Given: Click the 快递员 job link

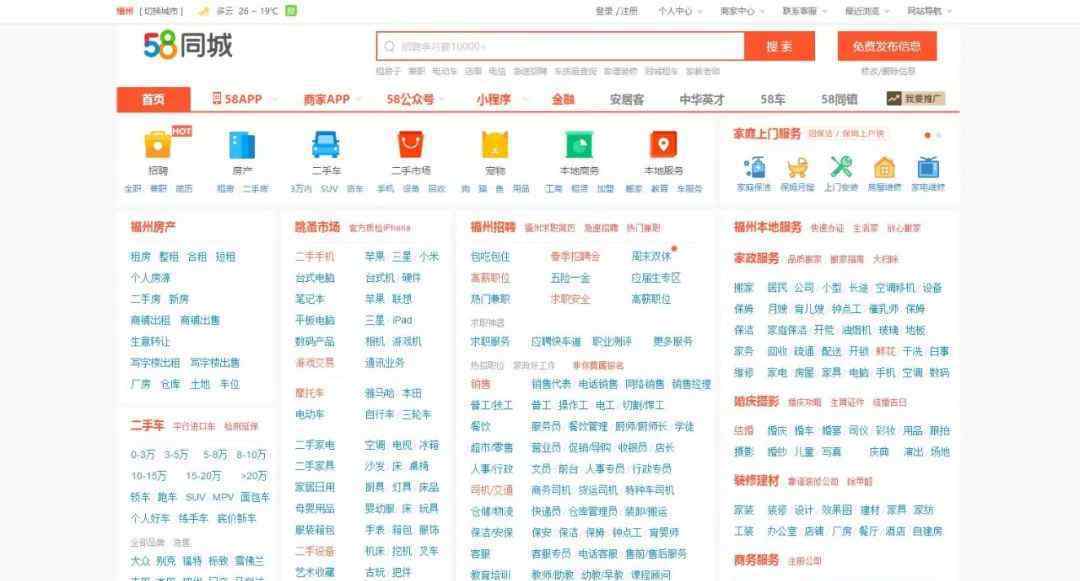Looking at the screenshot, I should (x=546, y=511).
